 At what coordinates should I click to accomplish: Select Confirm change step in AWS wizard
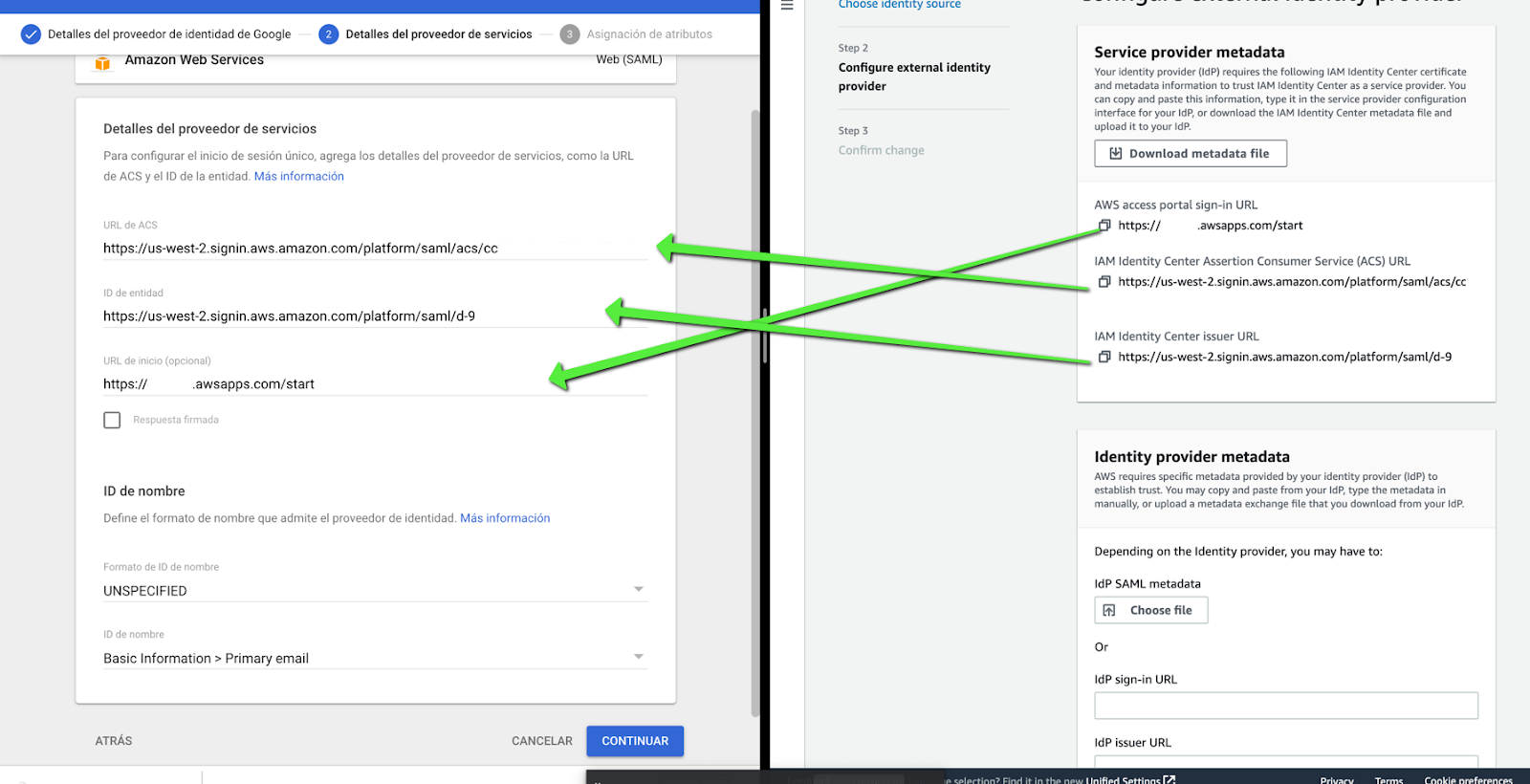(x=882, y=150)
